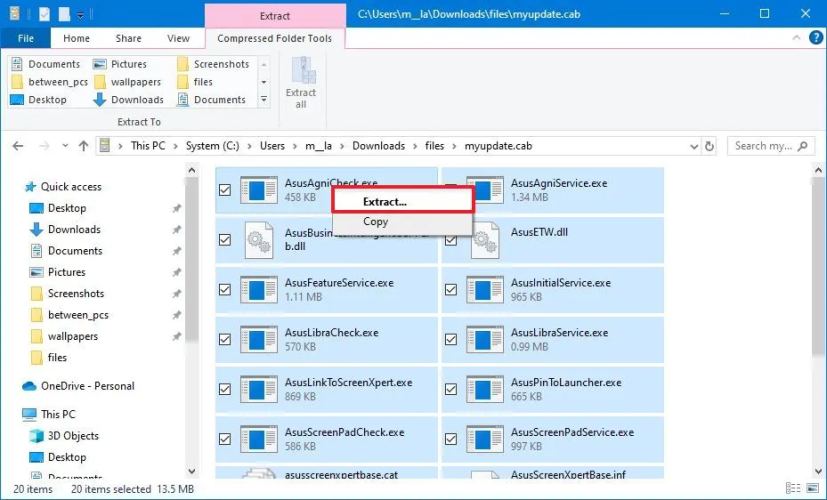This screenshot has height=500, width=827.
Task: Deselect the AsusScreenPadCheck.exe checkbox
Action: point(225,439)
